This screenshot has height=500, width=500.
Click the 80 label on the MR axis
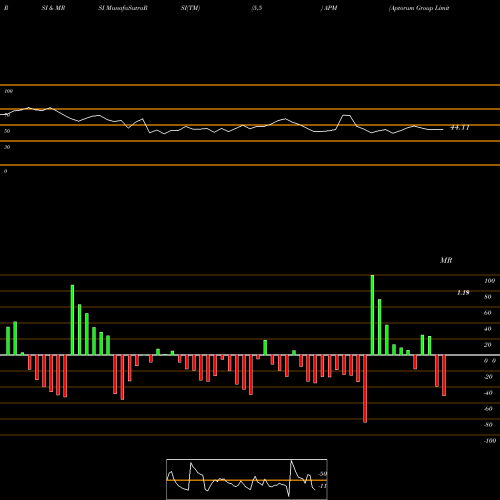488,297
